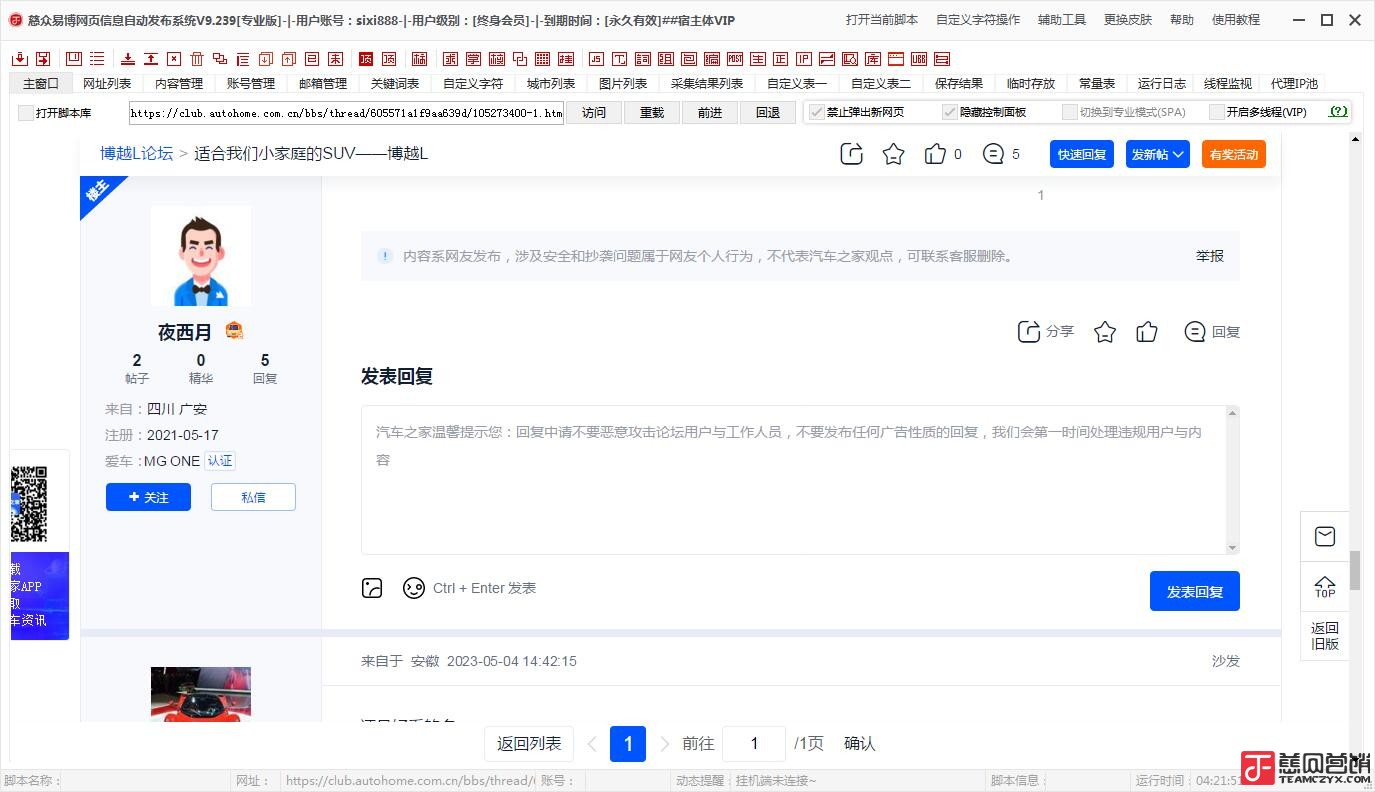The image size is (1375, 792).
Task: Click thumbs-up icon below the post
Action: pyautogui.click(x=1147, y=332)
